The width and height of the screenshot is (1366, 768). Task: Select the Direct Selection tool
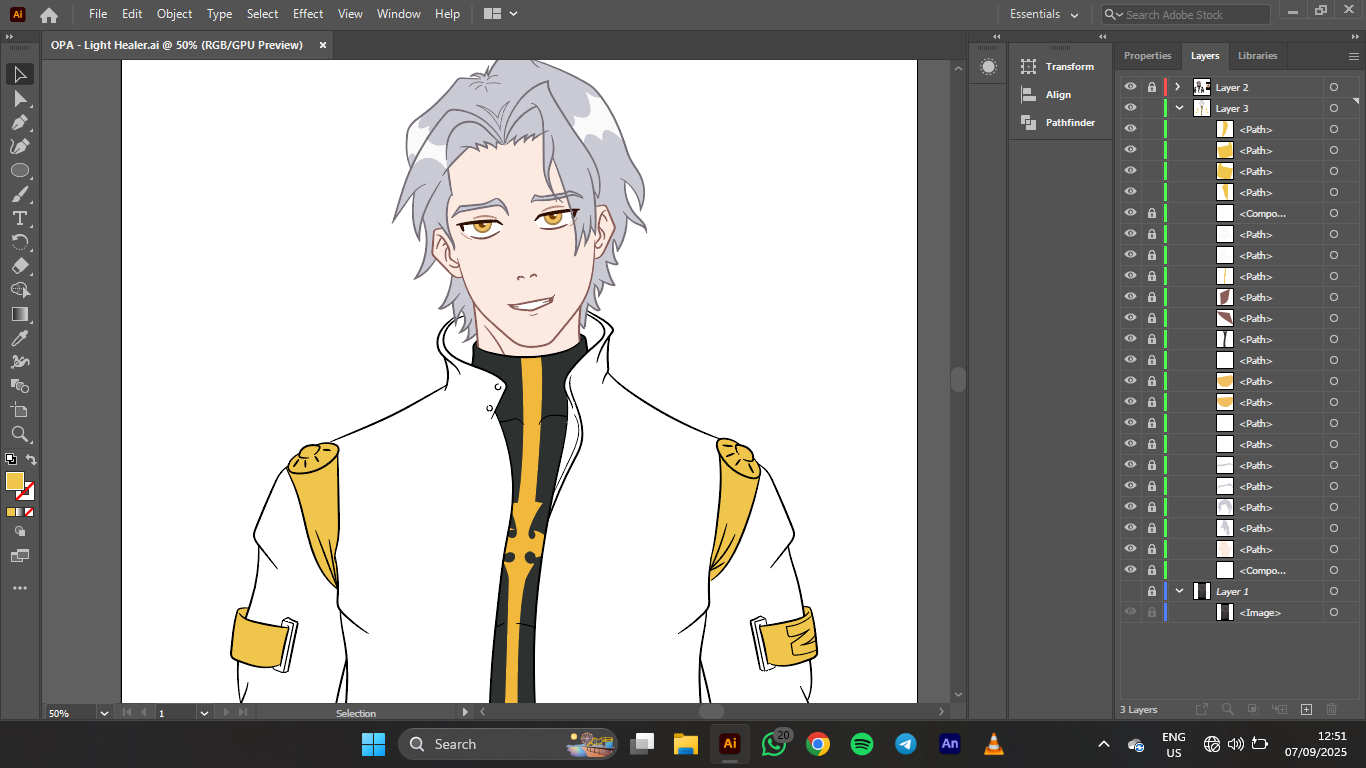19,98
